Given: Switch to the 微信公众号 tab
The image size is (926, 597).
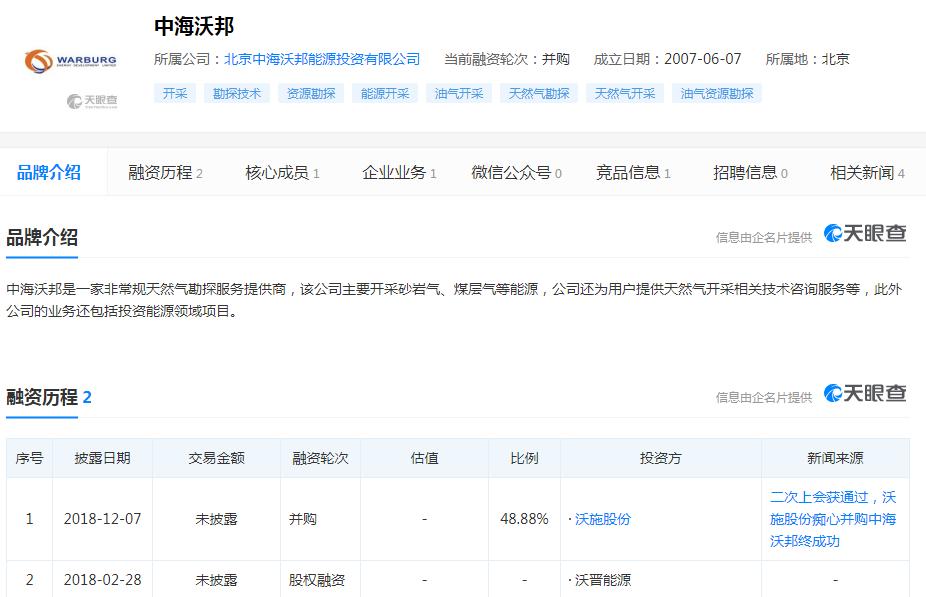Looking at the screenshot, I should tap(516, 172).
